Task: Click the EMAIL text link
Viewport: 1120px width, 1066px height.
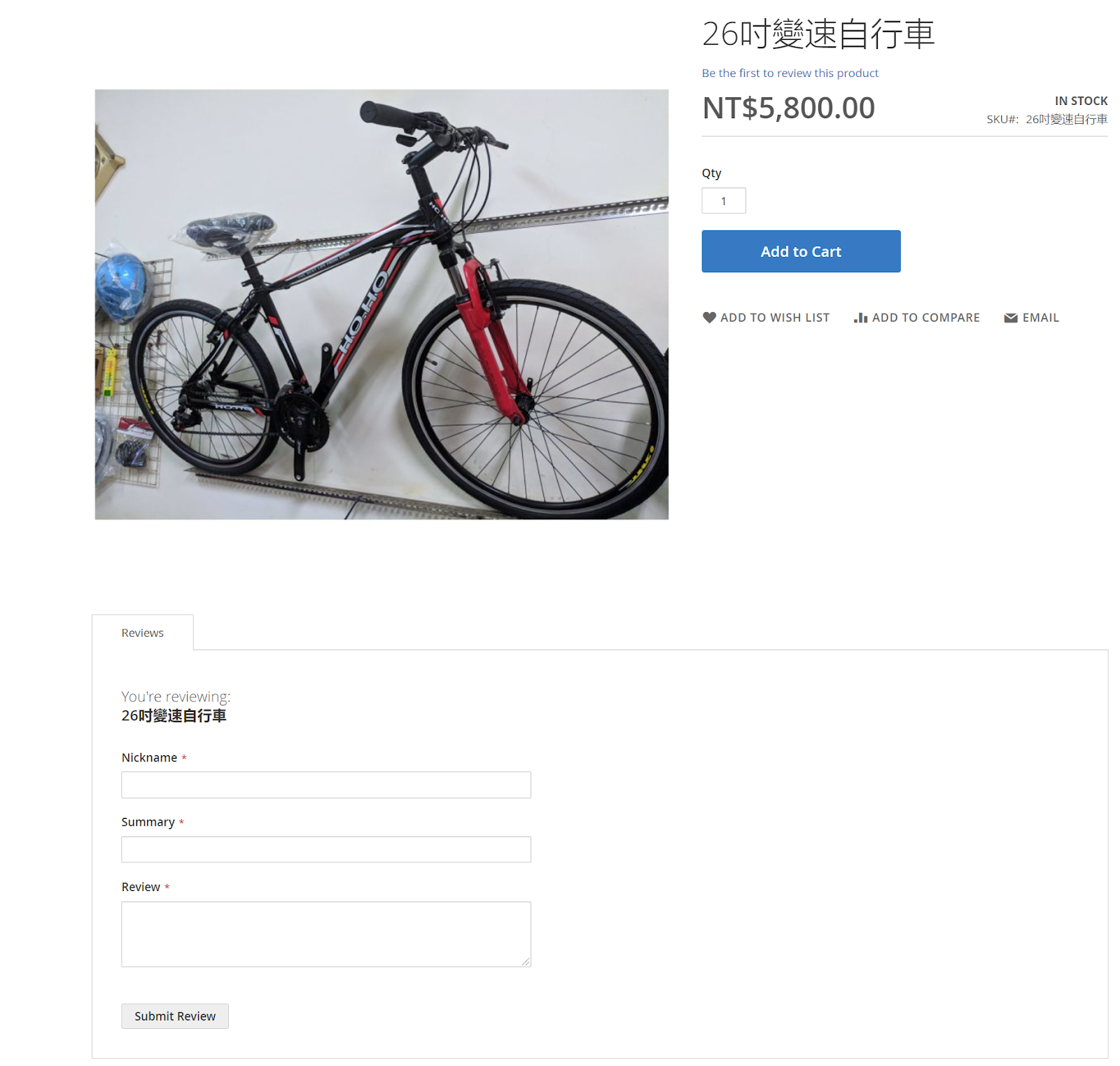Action: [x=1040, y=318]
